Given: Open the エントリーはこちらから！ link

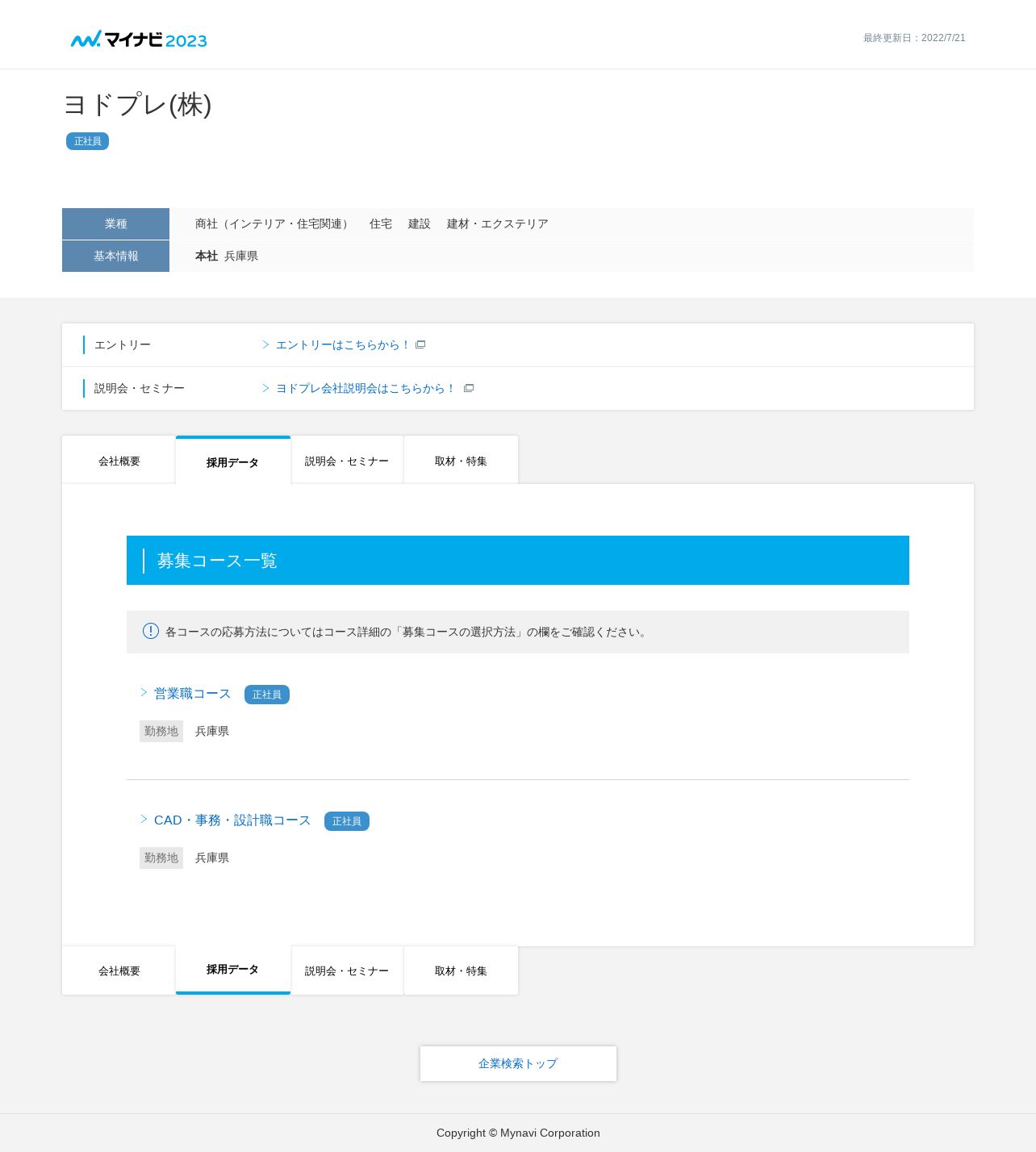Looking at the screenshot, I should coord(343,344).
